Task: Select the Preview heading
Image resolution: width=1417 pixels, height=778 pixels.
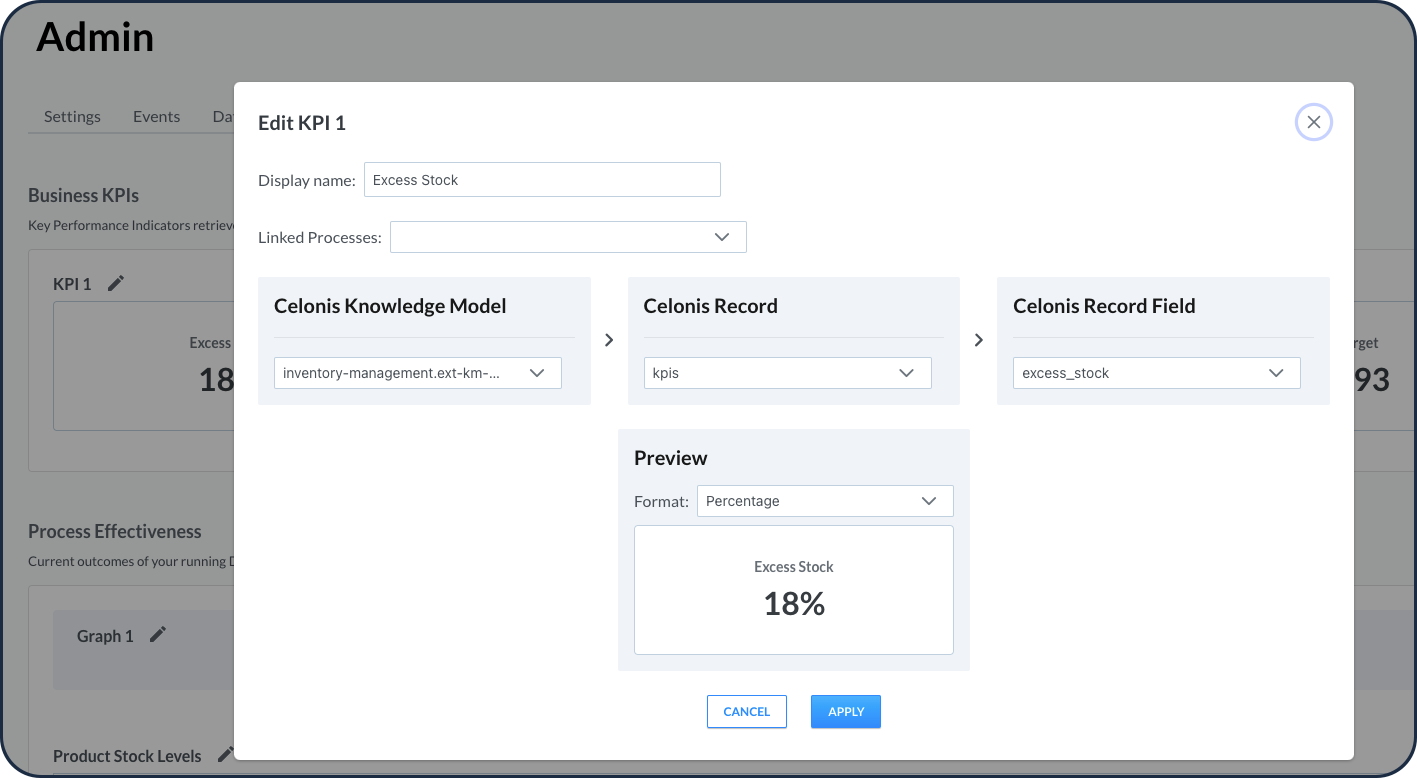Action: 671,458
